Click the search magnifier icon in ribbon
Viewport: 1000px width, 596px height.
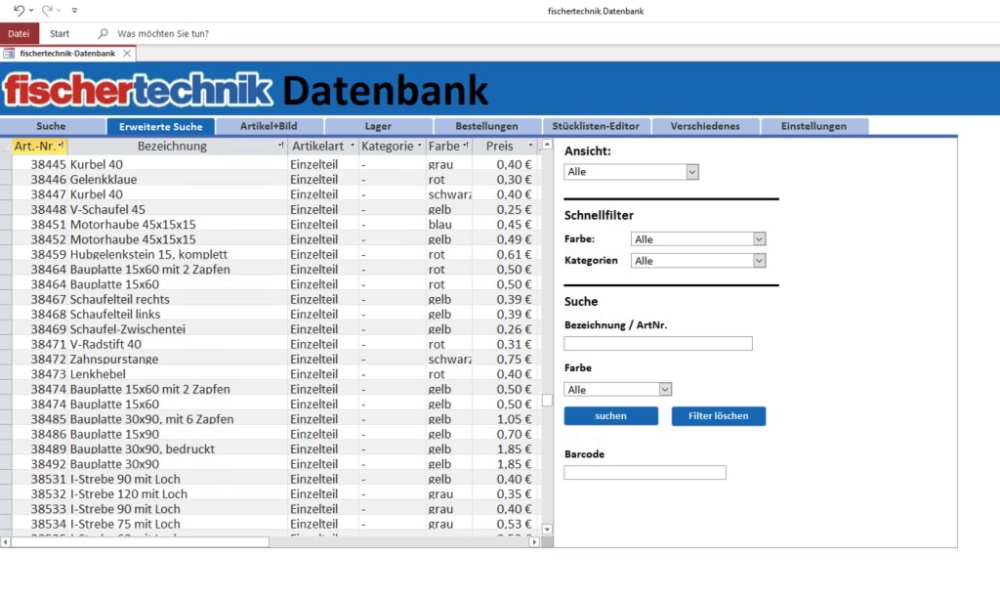[x=103, y=33]
